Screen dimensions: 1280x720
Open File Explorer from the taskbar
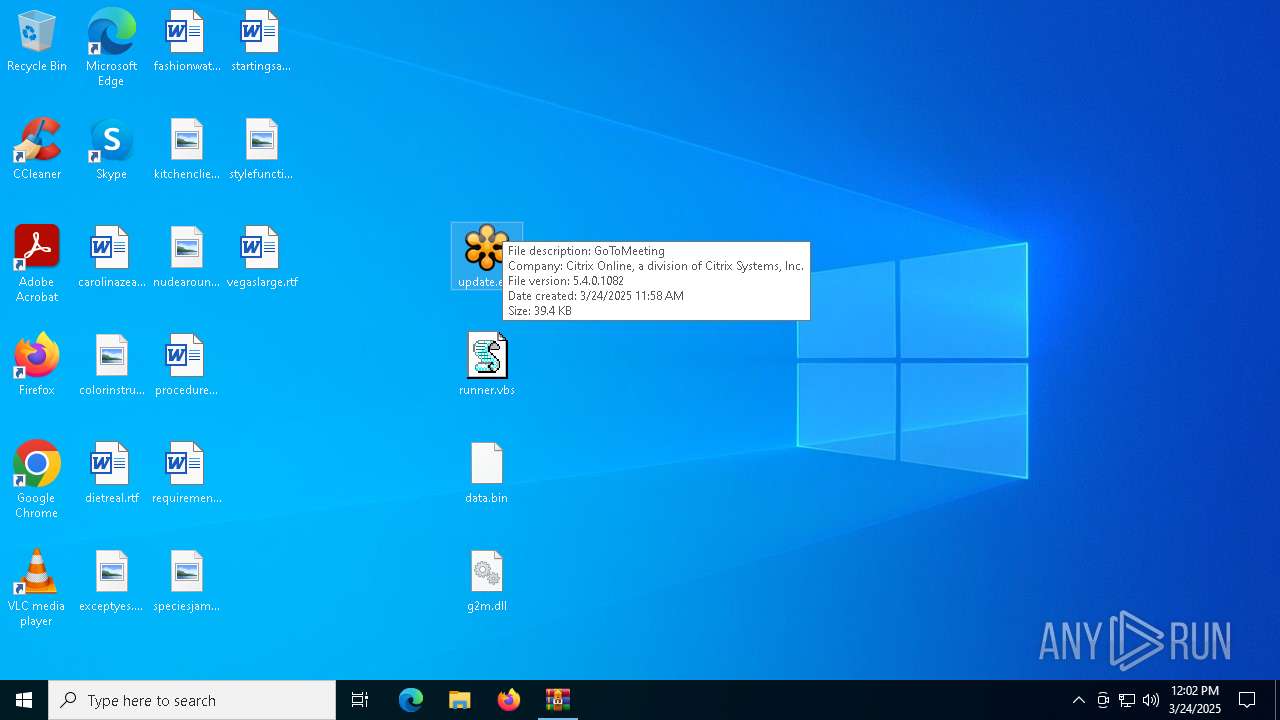(459, 700)
